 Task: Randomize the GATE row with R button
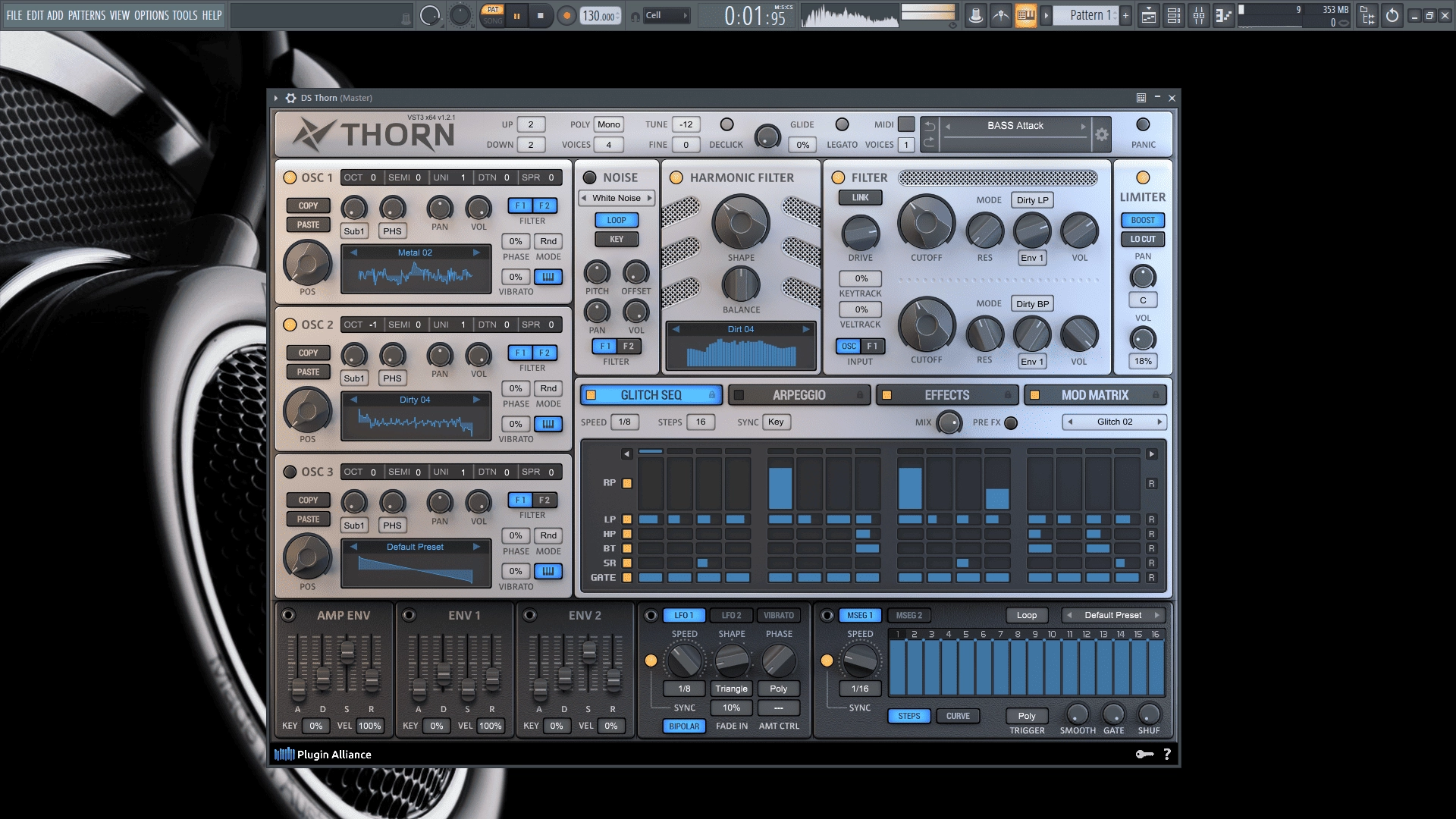1151,578
